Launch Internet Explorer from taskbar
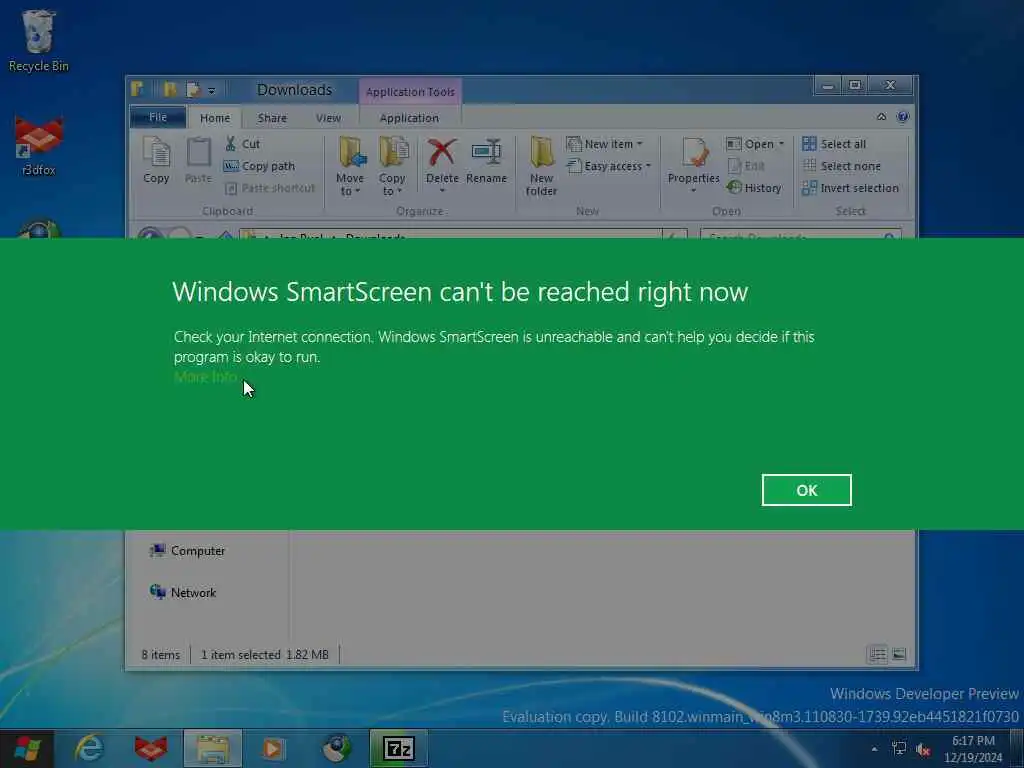1024x768 pixels. tap(89, 748)
